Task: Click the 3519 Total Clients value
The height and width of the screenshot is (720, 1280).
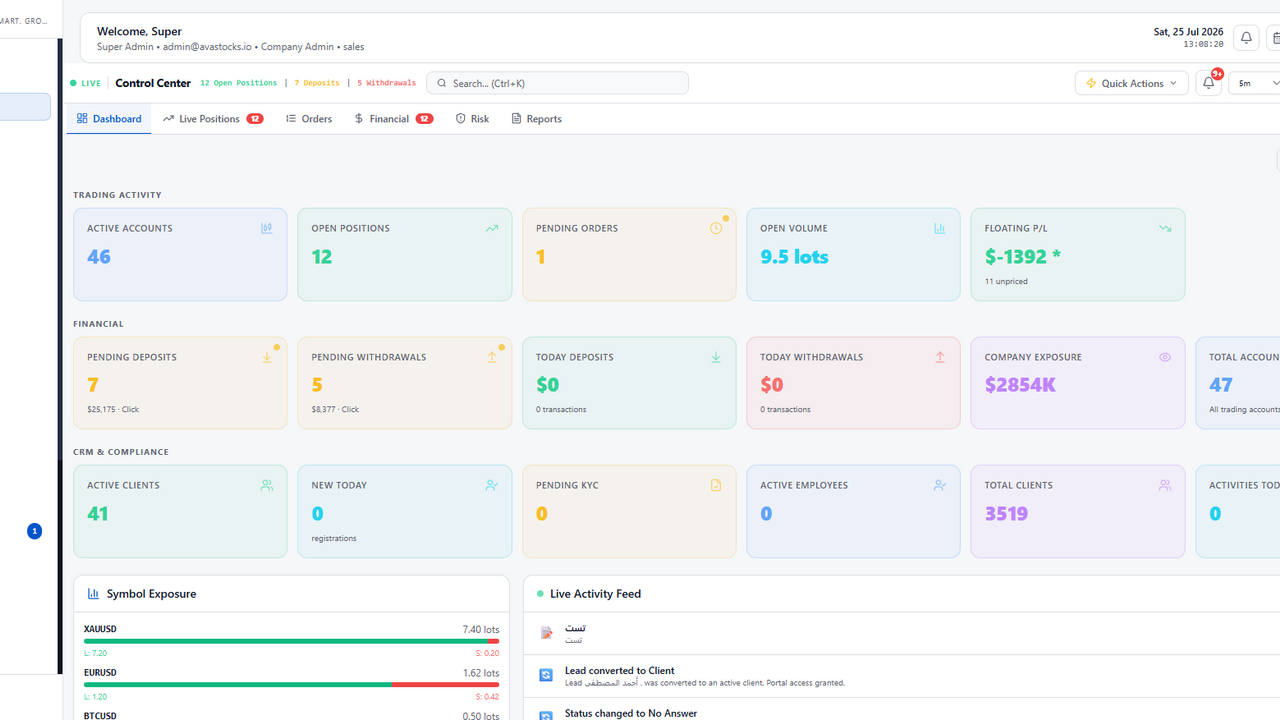Action: [1006, 513]
